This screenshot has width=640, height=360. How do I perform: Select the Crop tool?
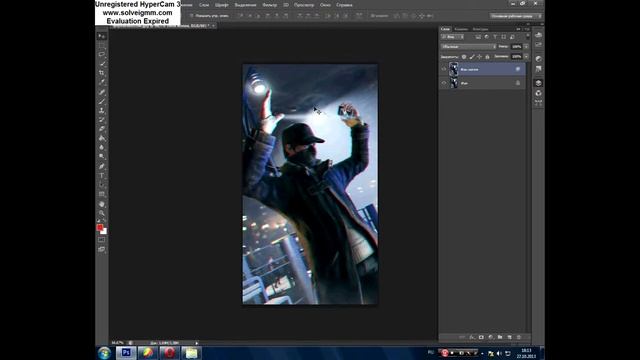[x=102, y=72]
